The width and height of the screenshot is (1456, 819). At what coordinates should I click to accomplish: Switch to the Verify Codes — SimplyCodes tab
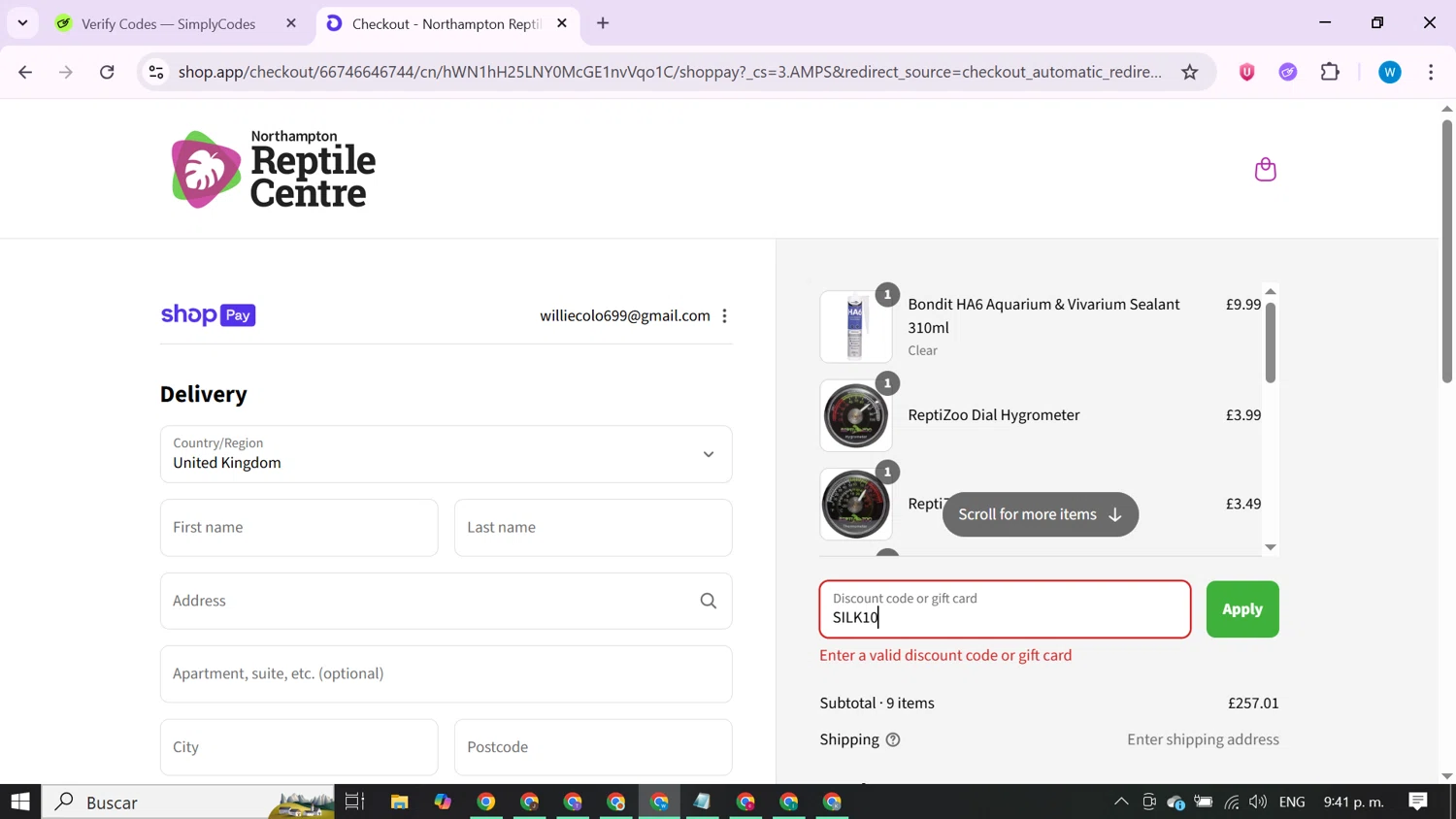pos(168,24)
